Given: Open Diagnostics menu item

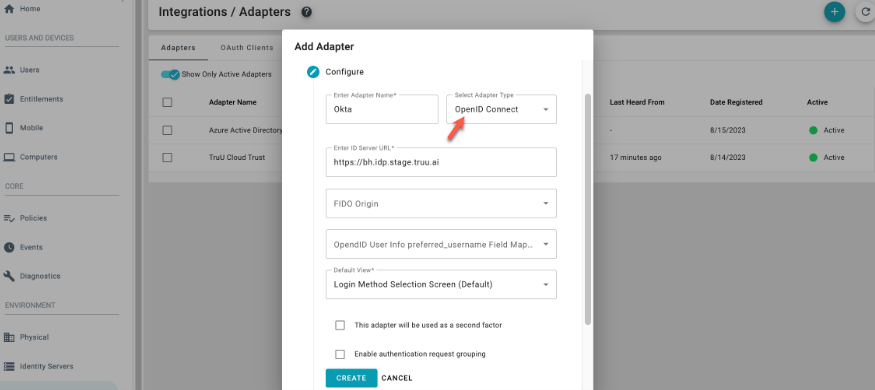Looking at the screenshot, I should 40,276.
